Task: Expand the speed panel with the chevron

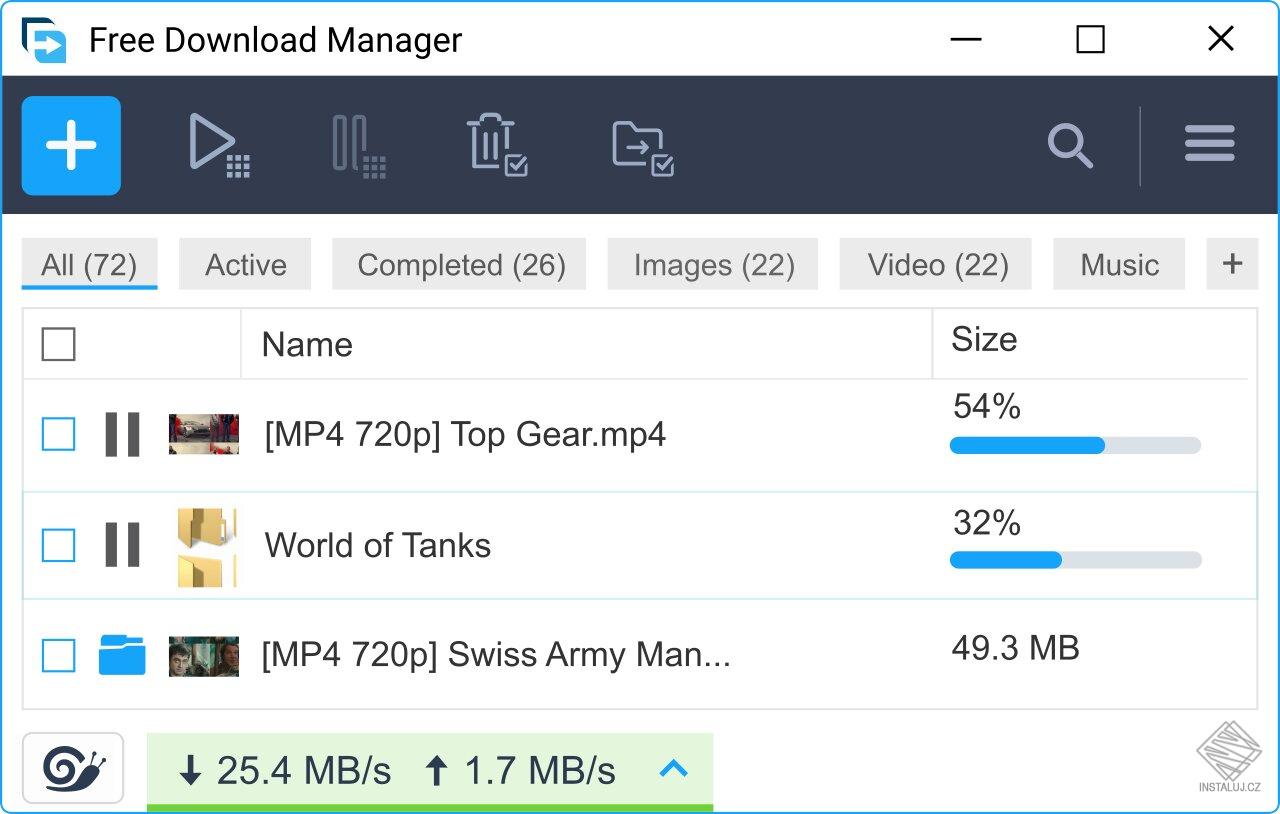Action: coord(674,769)
